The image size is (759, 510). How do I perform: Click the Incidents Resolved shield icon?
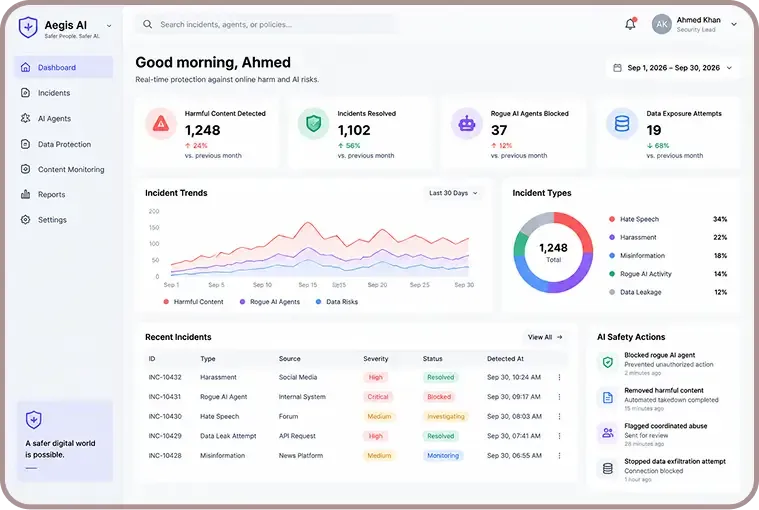point(314,124)
